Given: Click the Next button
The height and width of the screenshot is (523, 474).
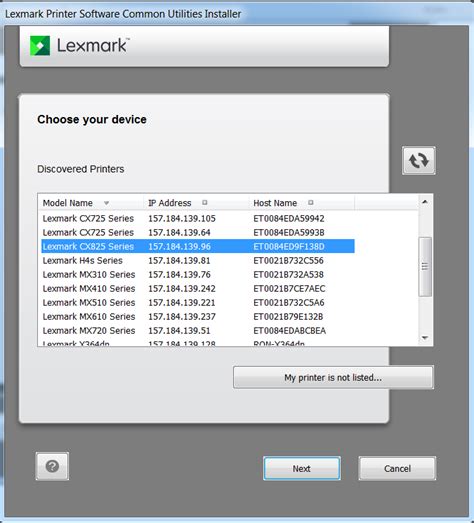Looking at the screenshot, I should pos(302,468).
